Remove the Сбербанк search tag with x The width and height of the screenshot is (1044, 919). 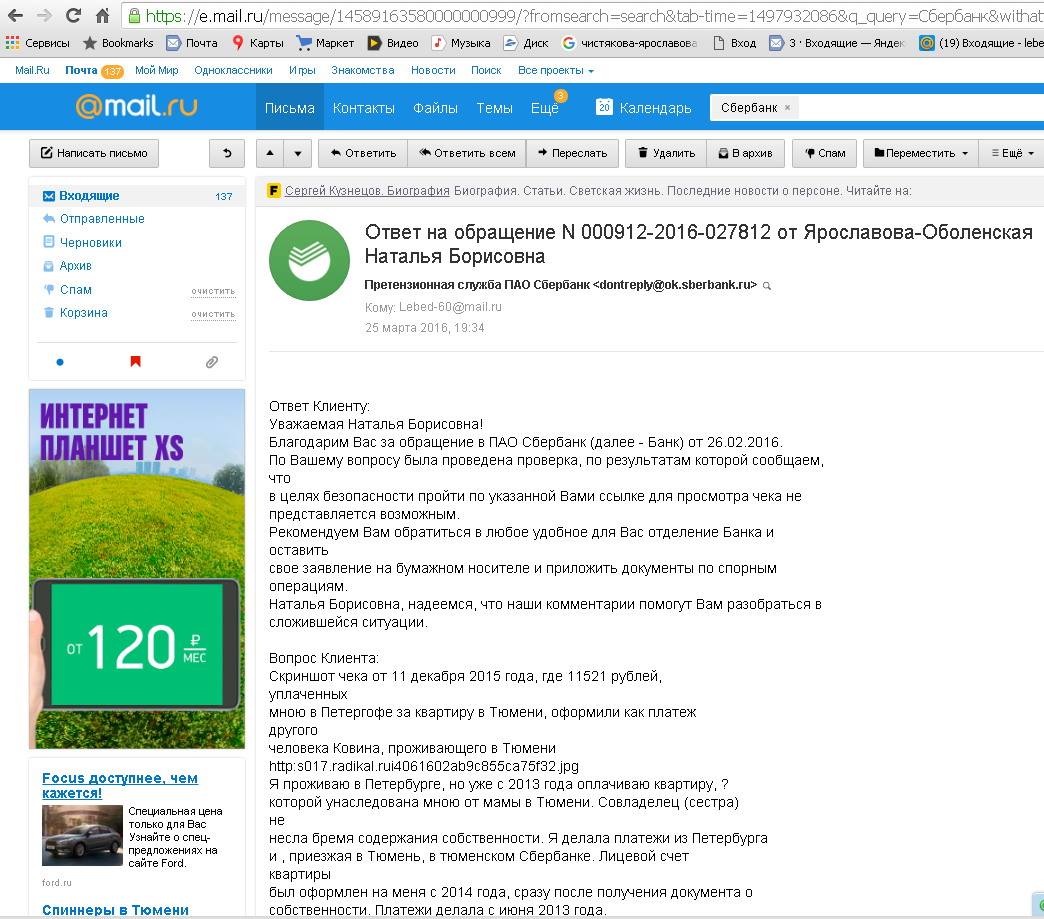tap(787, 107)
